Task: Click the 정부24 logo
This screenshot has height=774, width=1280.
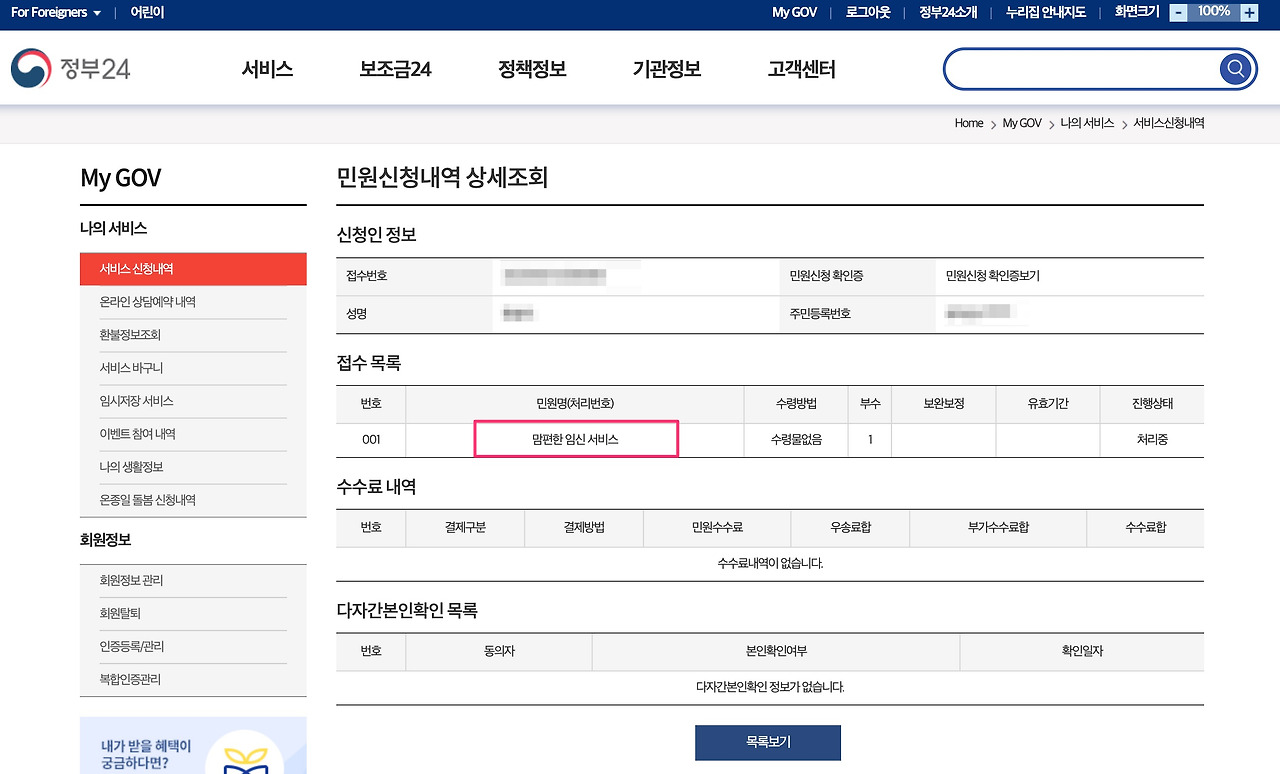Action: 71,69
